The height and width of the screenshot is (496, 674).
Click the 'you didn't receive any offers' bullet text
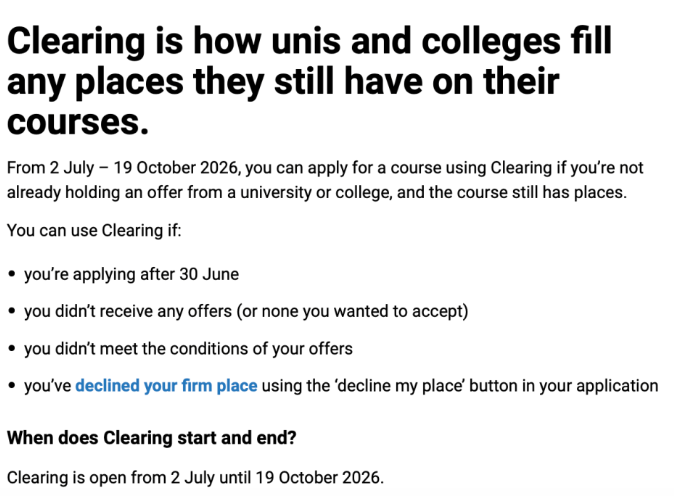[246, 311]
